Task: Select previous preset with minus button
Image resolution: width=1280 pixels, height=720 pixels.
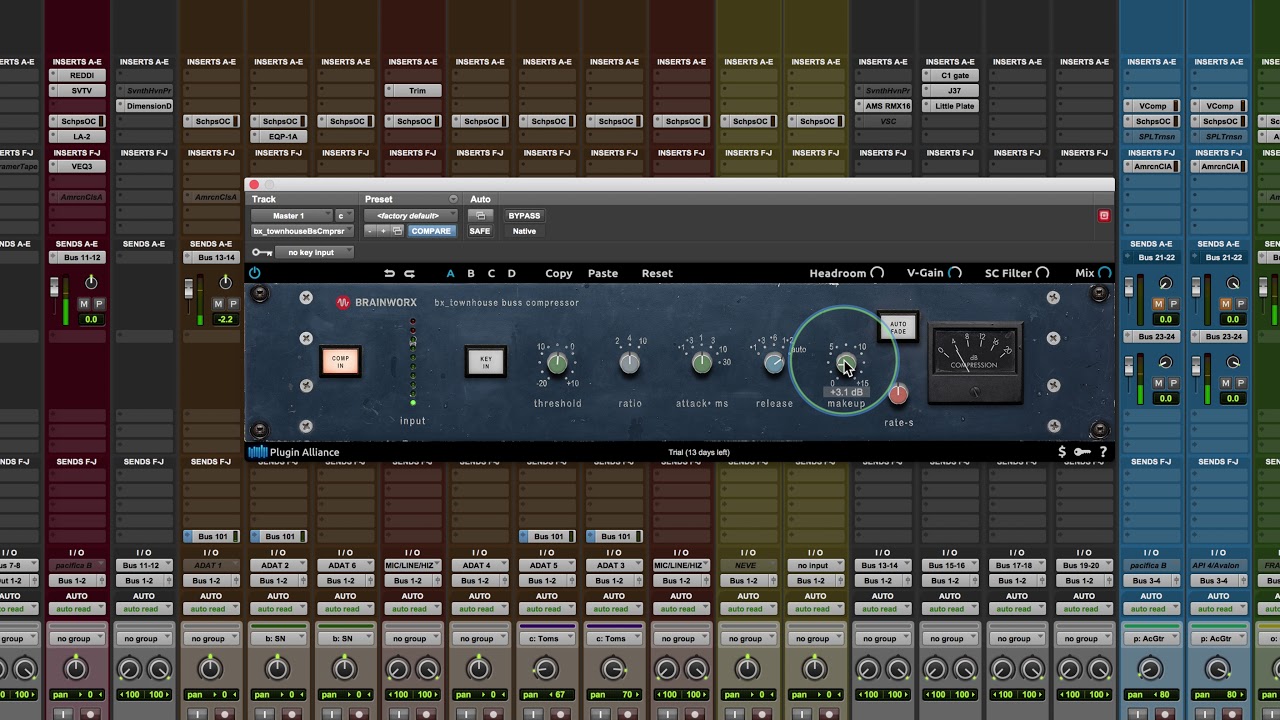Action: coord(370,231)
